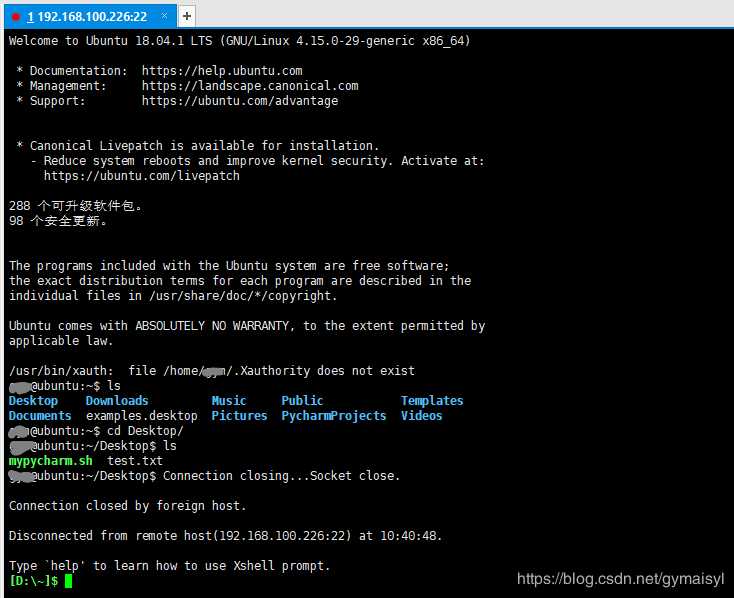734x598 pixels.
Task: Click the Downloads directory name
Action: click(117, 401)
